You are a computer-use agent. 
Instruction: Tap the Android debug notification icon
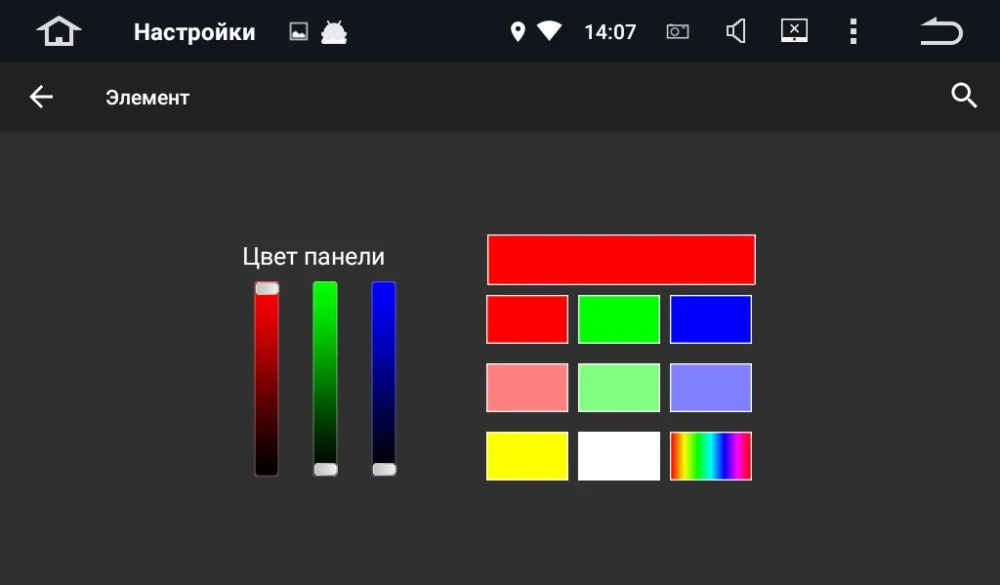coord(333,32)
